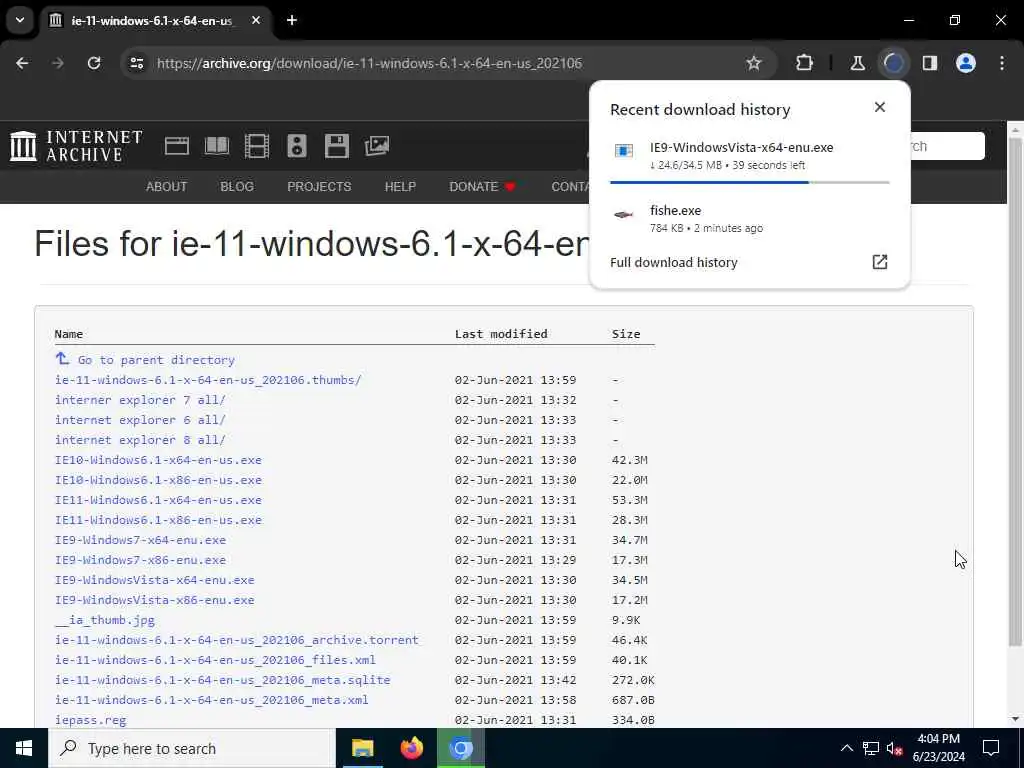Download IE9-Windows7-x64-enu.exe

point(140,540)
